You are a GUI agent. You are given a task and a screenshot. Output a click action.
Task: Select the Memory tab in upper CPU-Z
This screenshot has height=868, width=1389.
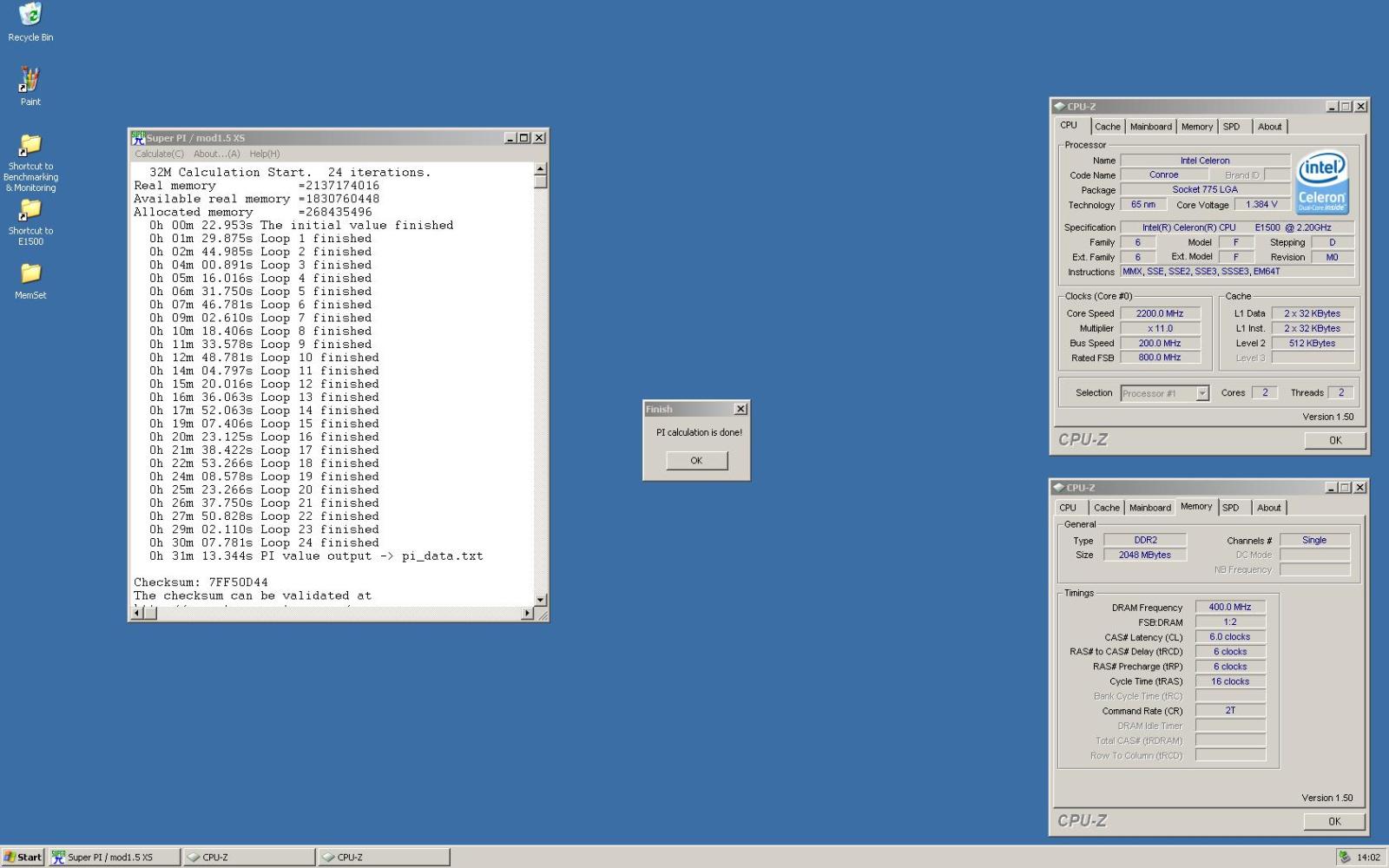coord(1197,127)
